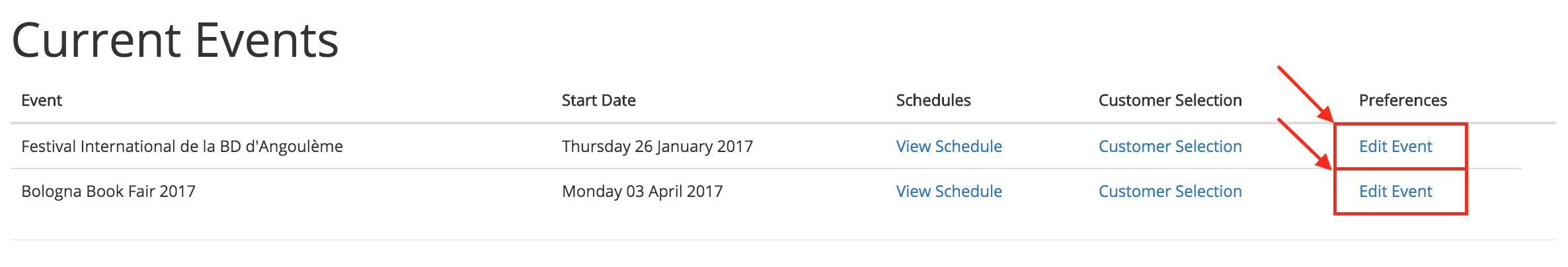Click the bottom horizontal separator line
Screen dimensions: 1568x267
[783, 239]
